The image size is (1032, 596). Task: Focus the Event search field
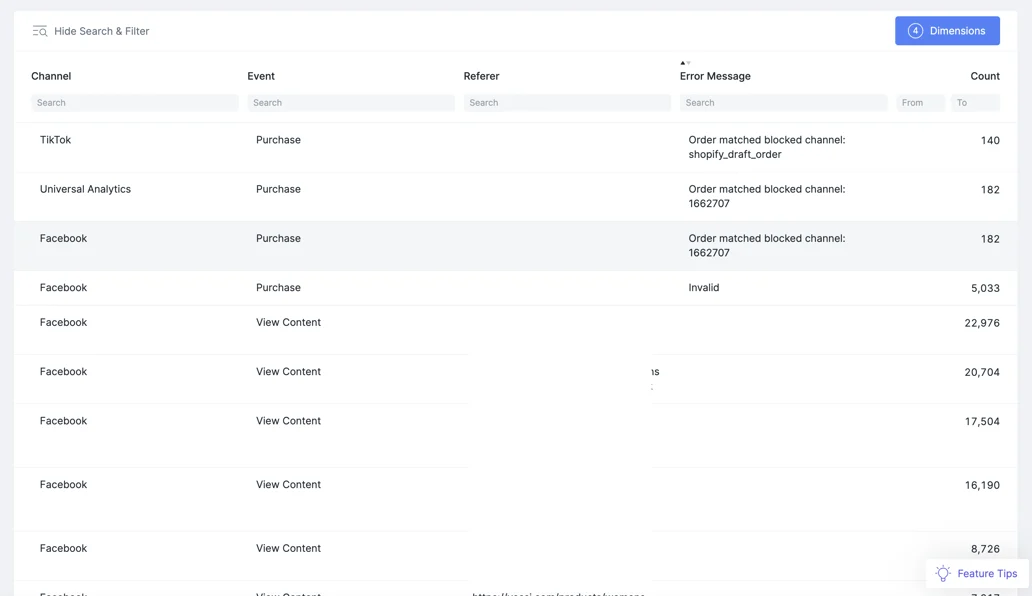pyautogui.click(x=351, y=103)
